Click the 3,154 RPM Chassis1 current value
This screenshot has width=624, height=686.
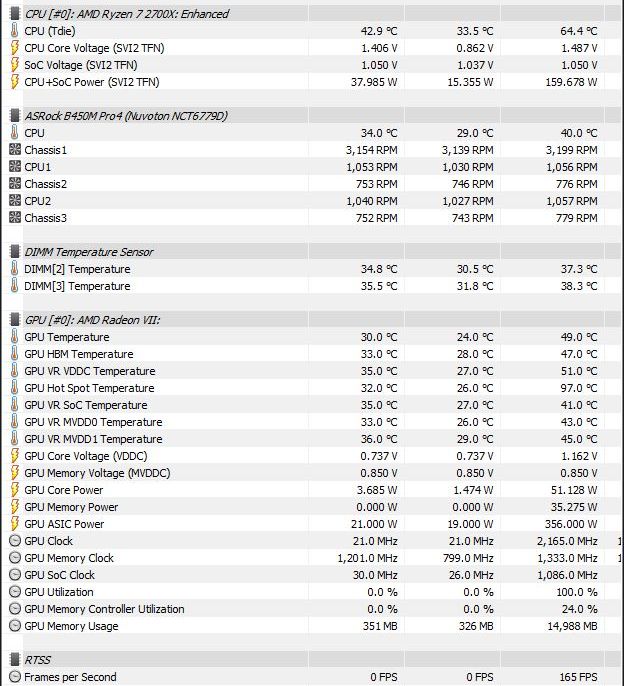point(372,150)
